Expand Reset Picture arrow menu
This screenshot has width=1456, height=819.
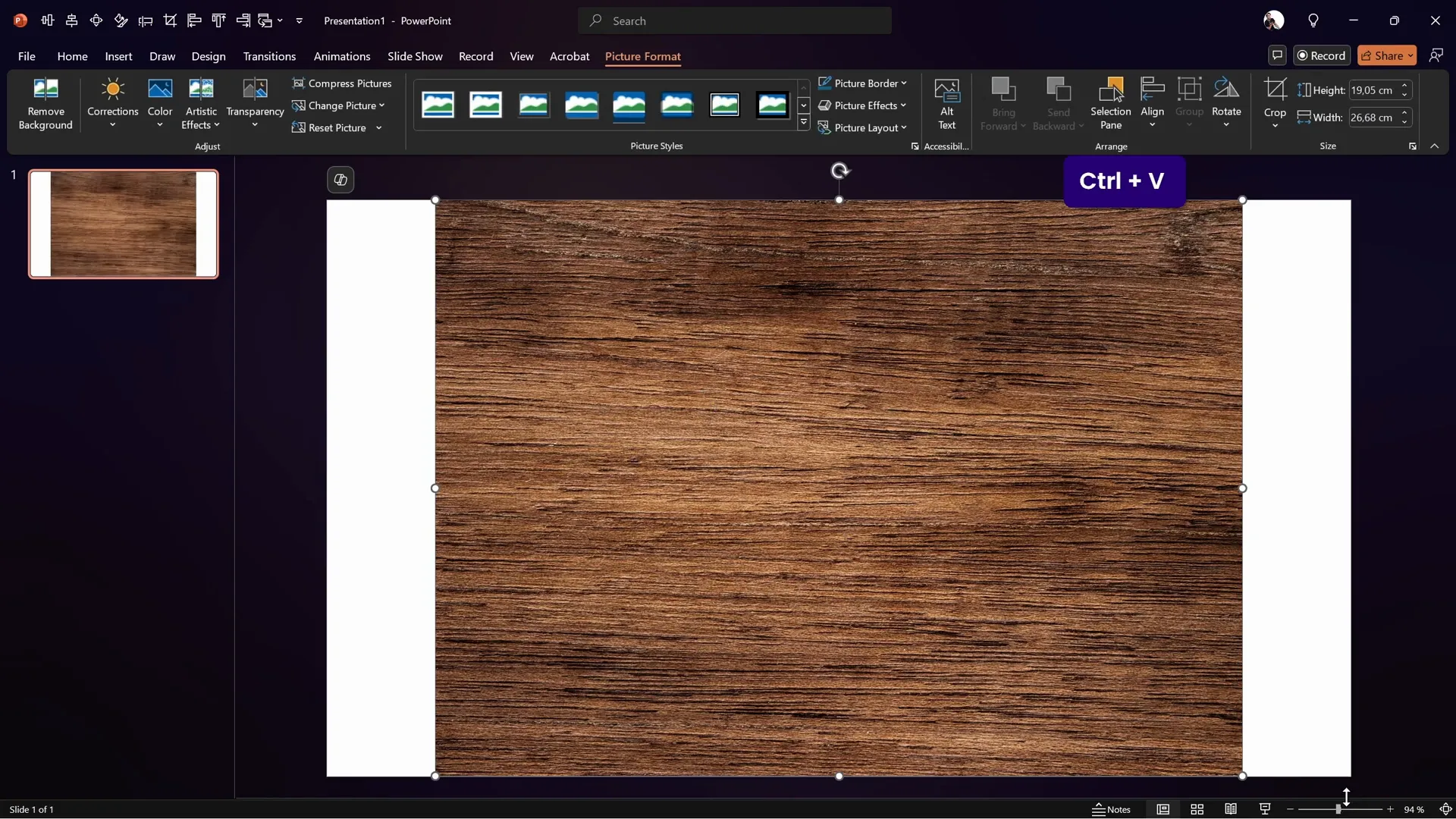(x=378, y=127)
